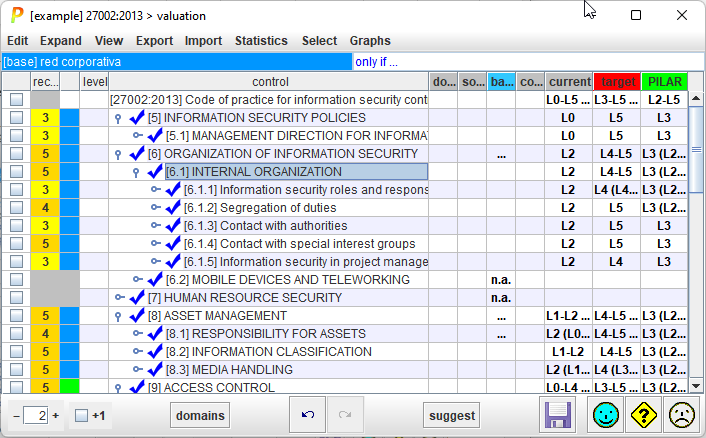The height and width of the screenshot is (438, 706).
Task: Click the domains button
Action: click(200, 415)
